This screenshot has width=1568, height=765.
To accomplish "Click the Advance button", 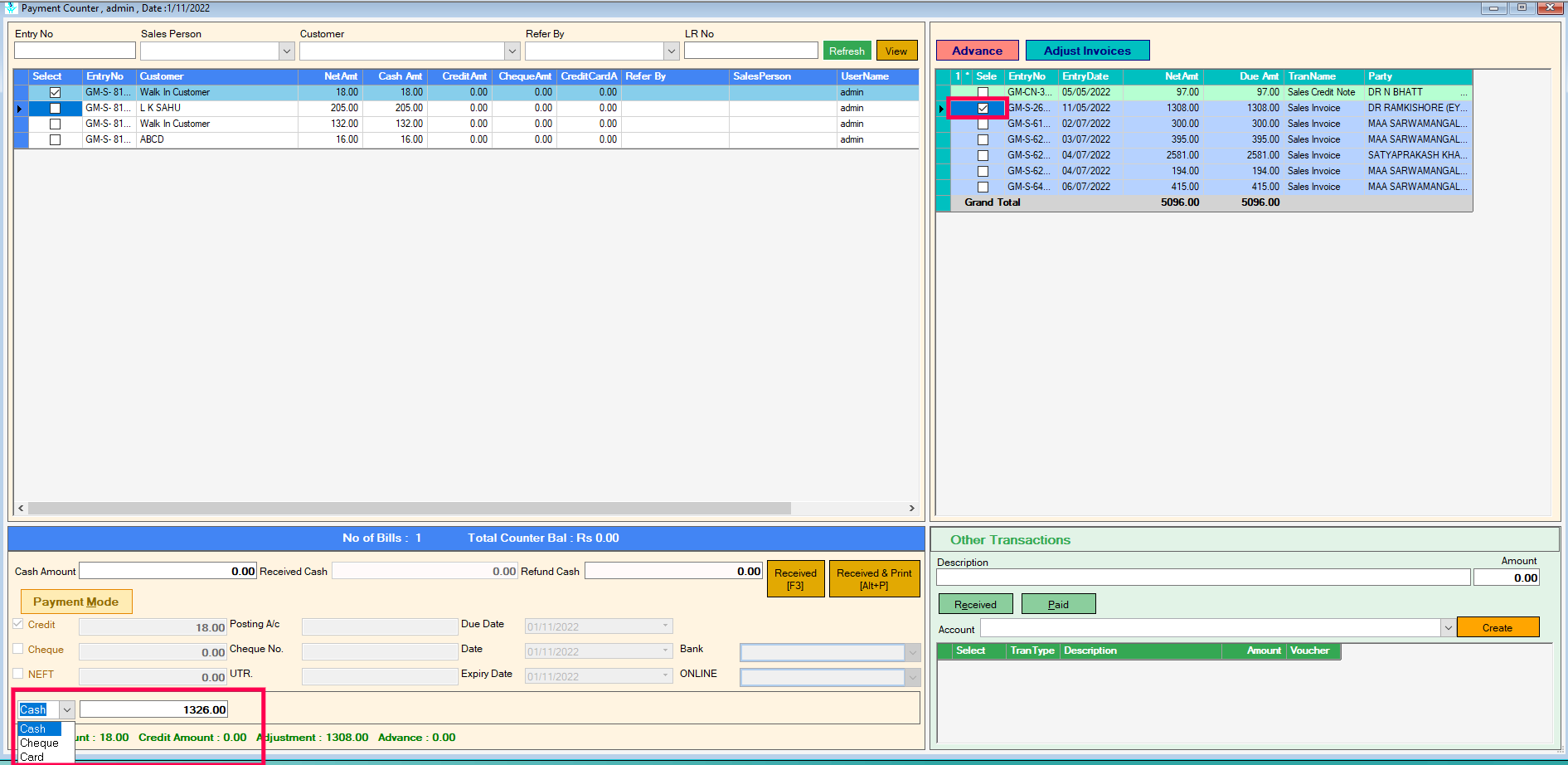I will [x=977, y=51].
